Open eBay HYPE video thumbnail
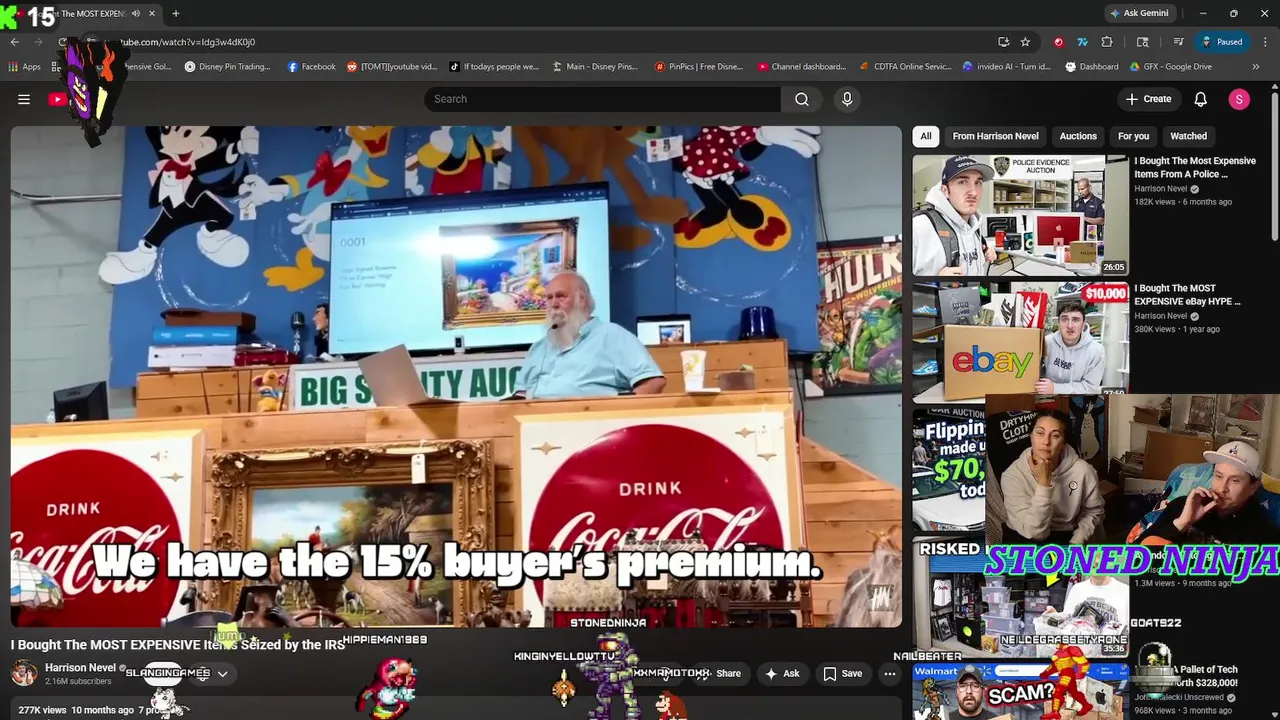The height and width of the screenshot is (720, 1280). click(x=1020, y=342)
